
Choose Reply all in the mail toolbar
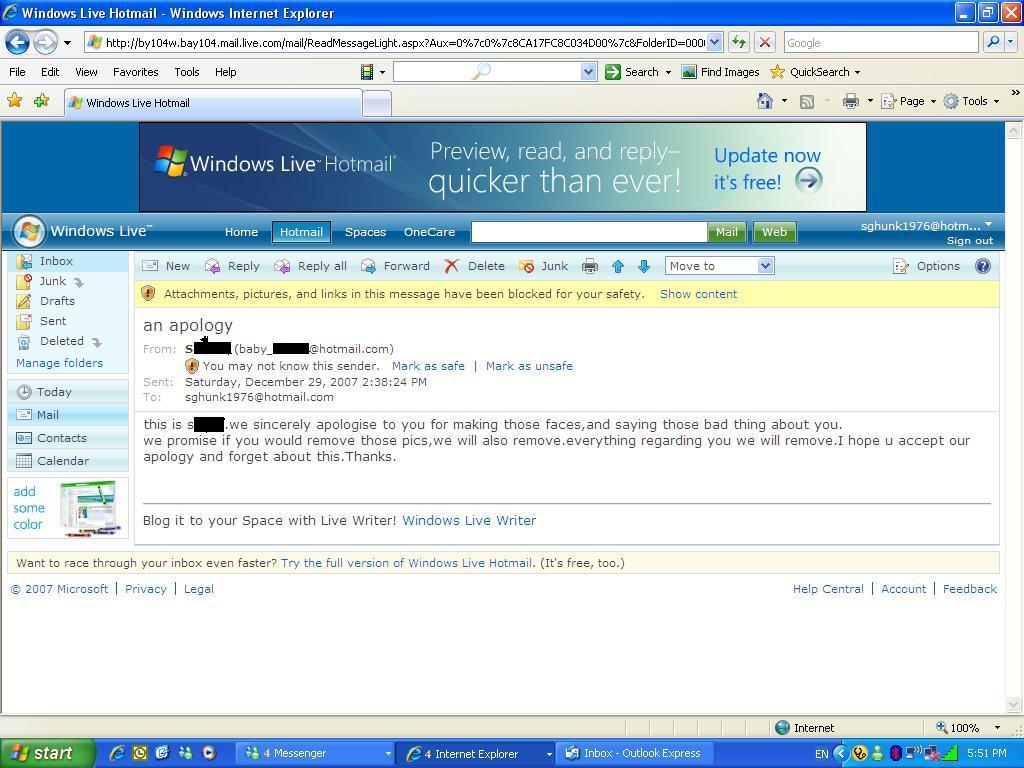click(310, 266)
